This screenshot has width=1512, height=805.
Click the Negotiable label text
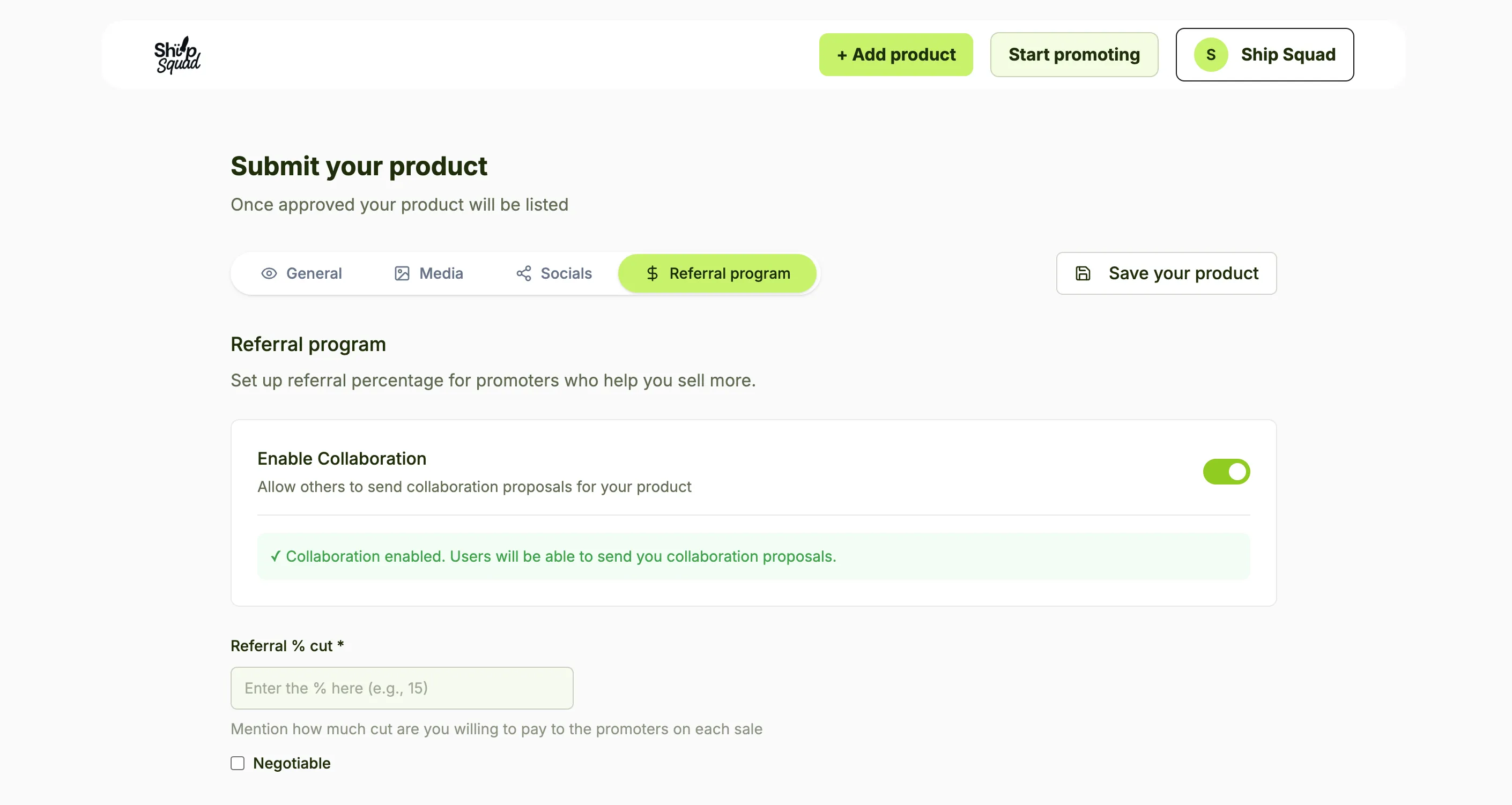click(292, 763)
